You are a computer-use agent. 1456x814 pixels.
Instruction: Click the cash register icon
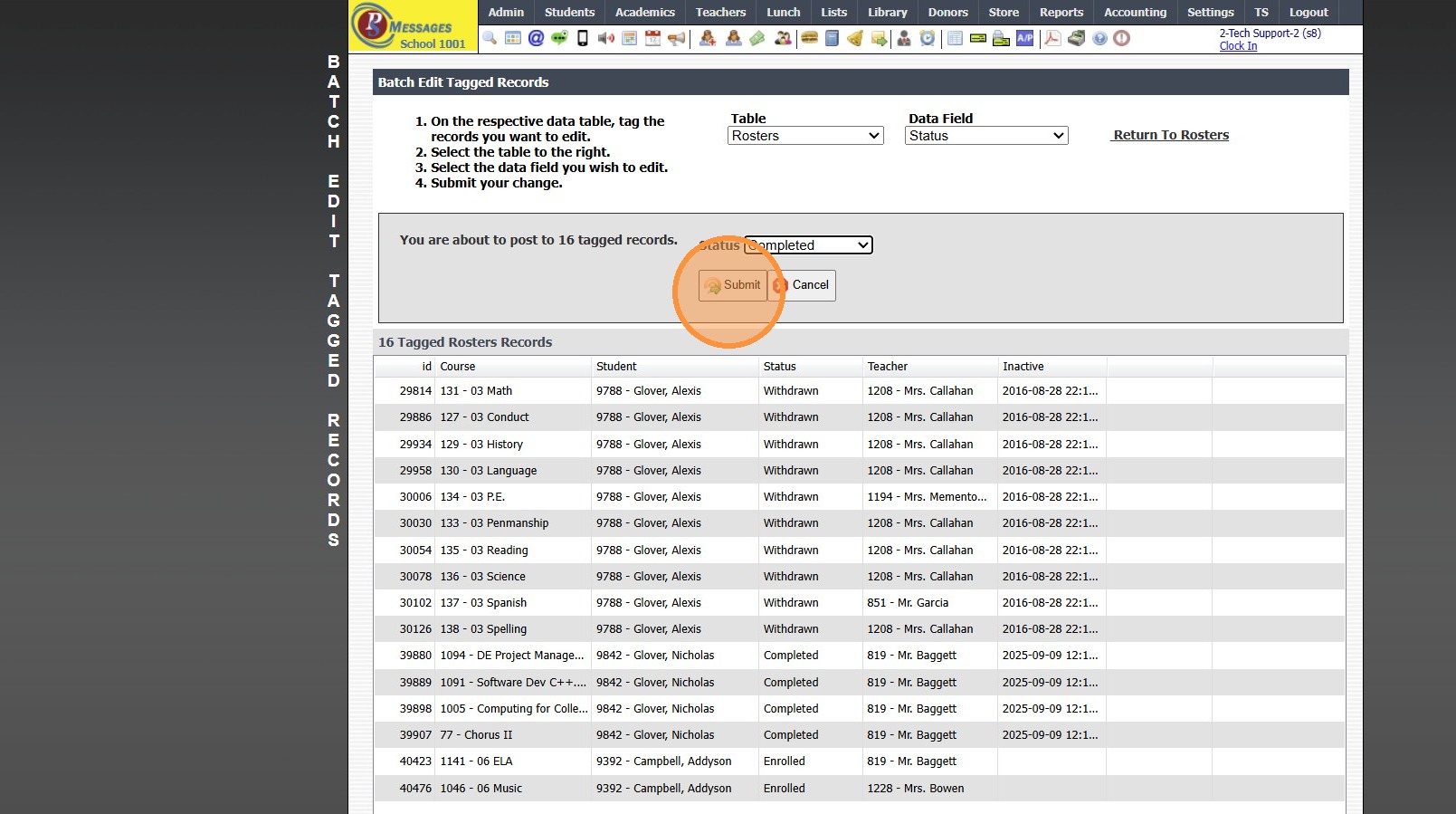pos(1076,38)
